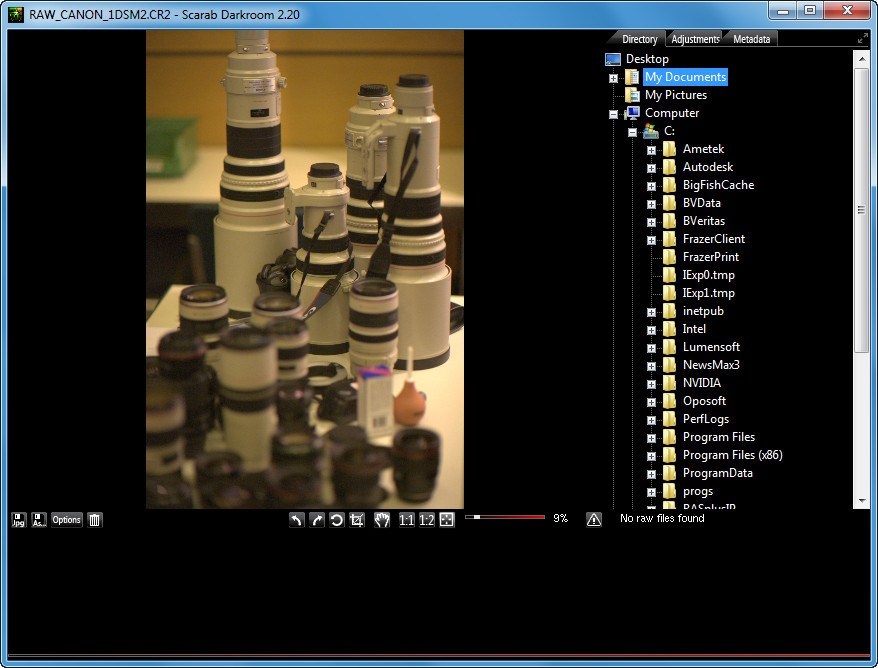The image size is (878, 668).
Task: Click the Save As icon in bottom toolbar
Action: [x=39, y=519]
